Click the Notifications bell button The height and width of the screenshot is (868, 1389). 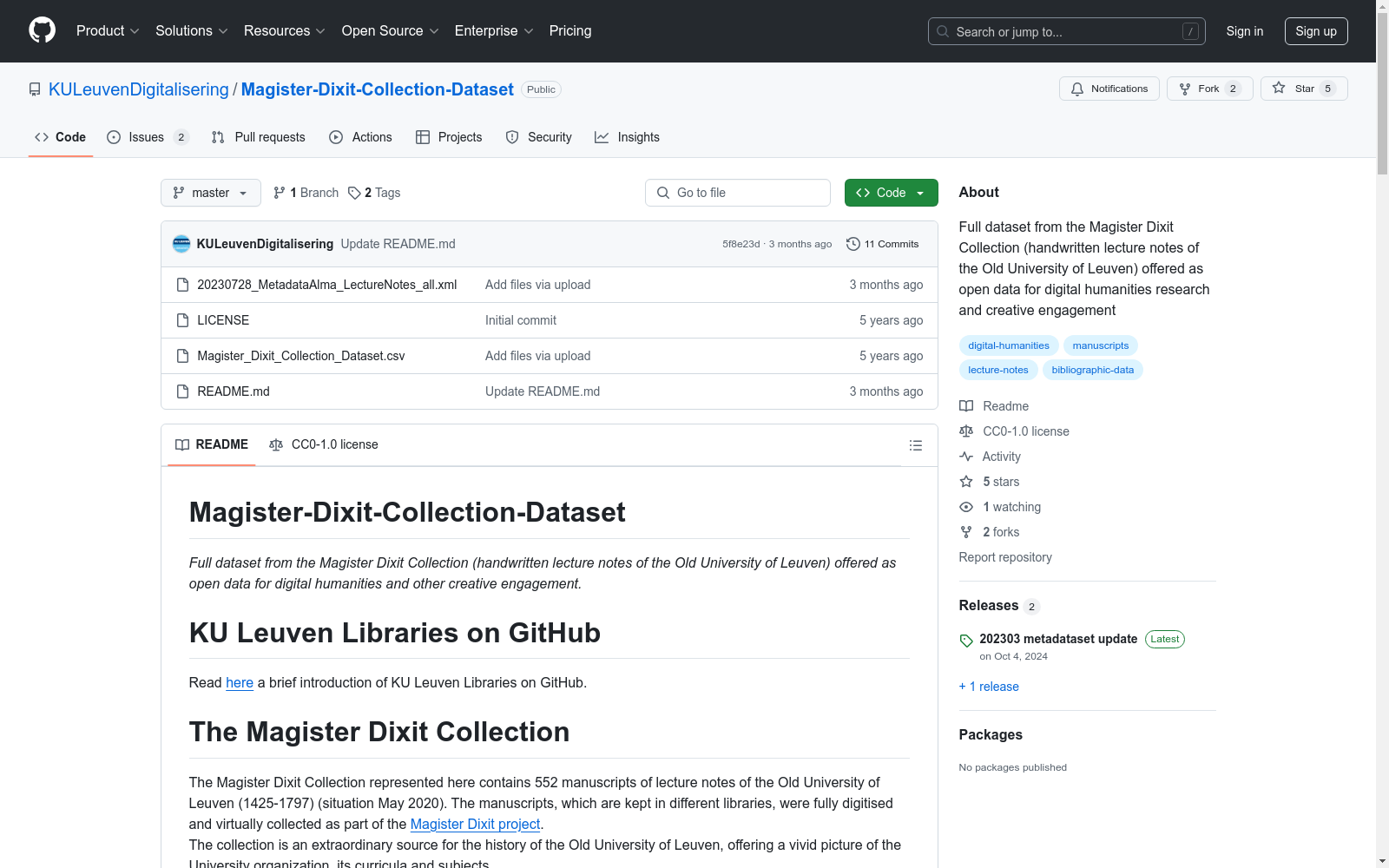tap(1109, 89)
